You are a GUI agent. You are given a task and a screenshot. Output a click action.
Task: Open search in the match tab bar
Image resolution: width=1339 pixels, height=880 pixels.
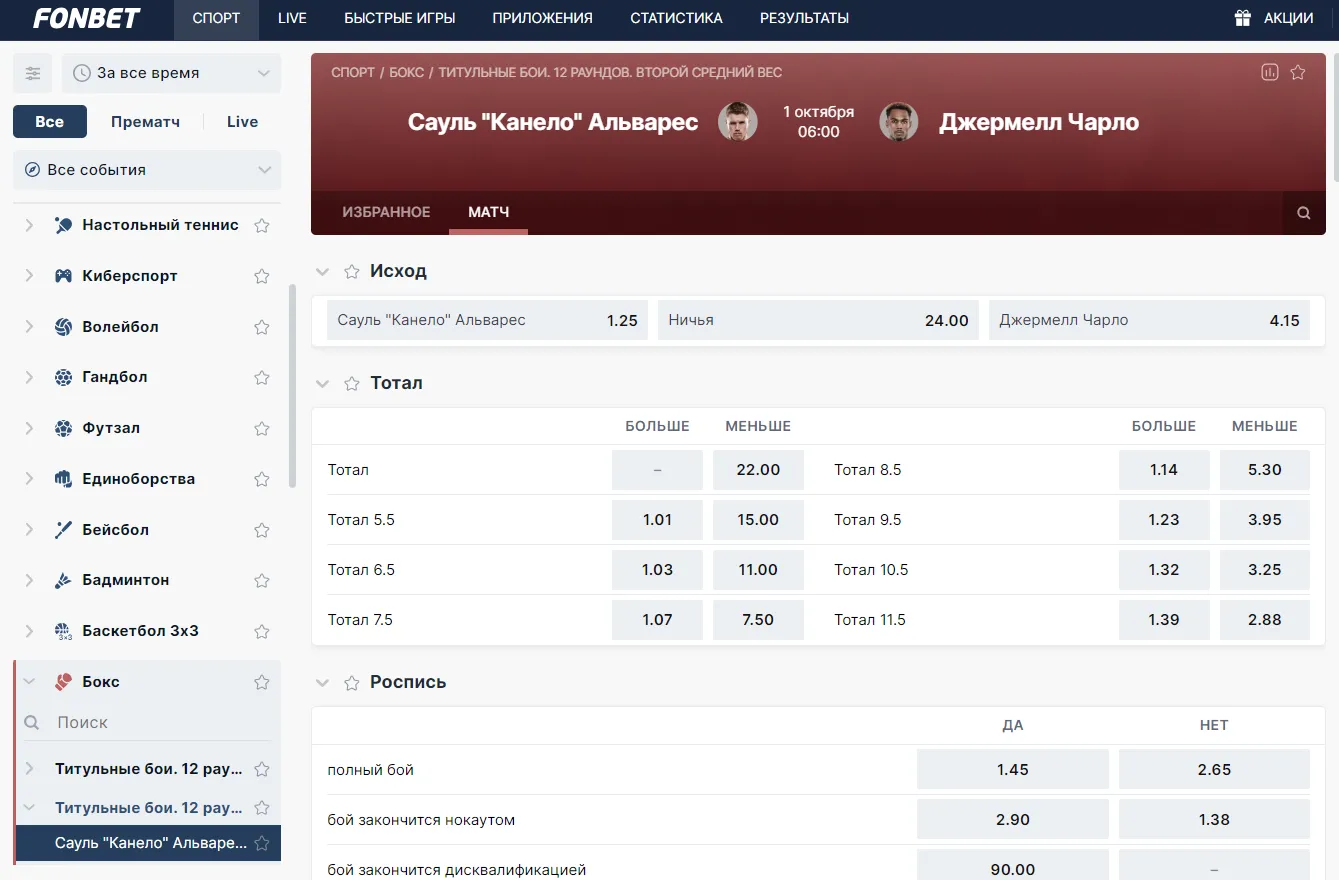(1304, 213)
